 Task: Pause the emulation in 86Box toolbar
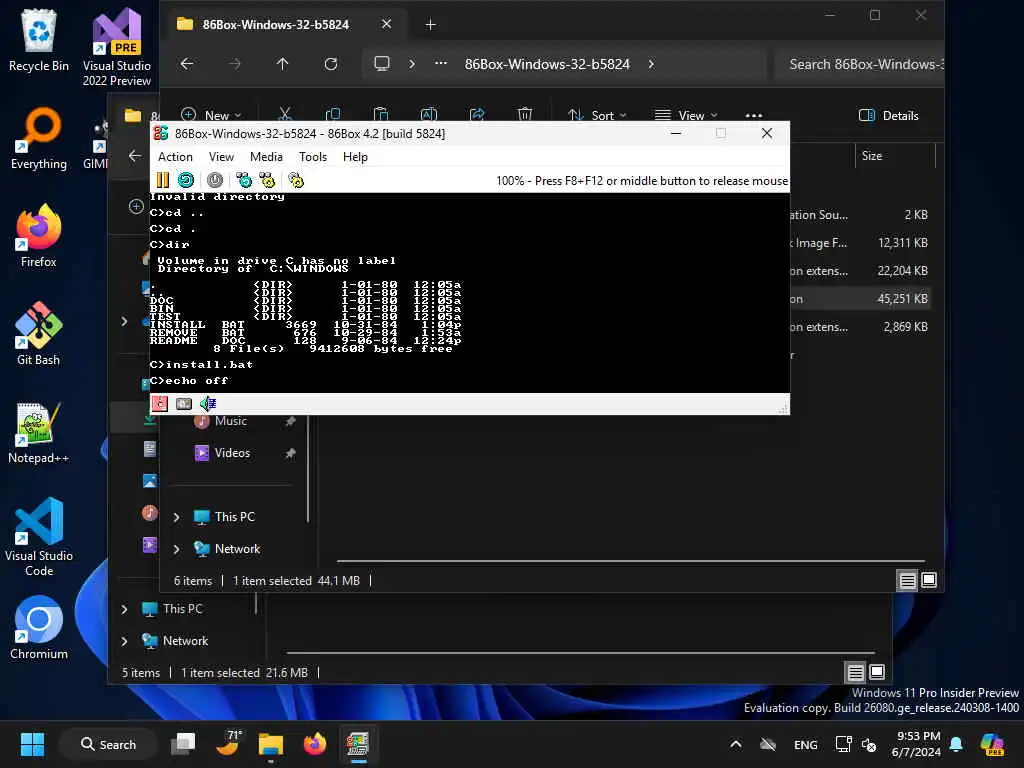(163, 180)
